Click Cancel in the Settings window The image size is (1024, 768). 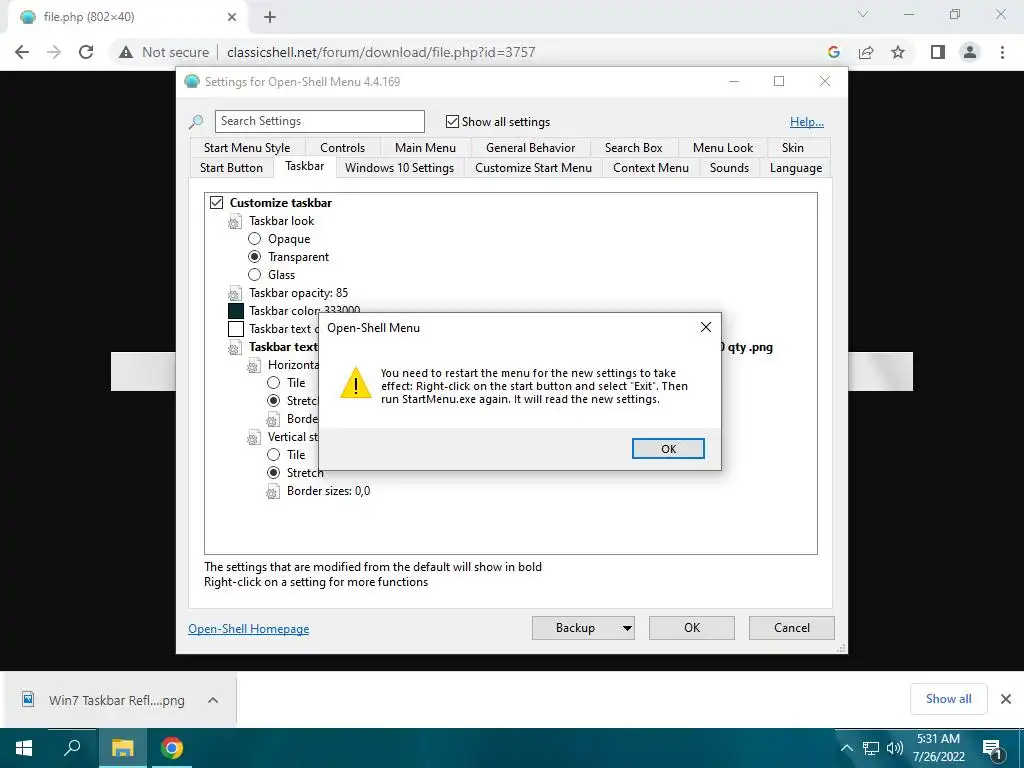792,628
